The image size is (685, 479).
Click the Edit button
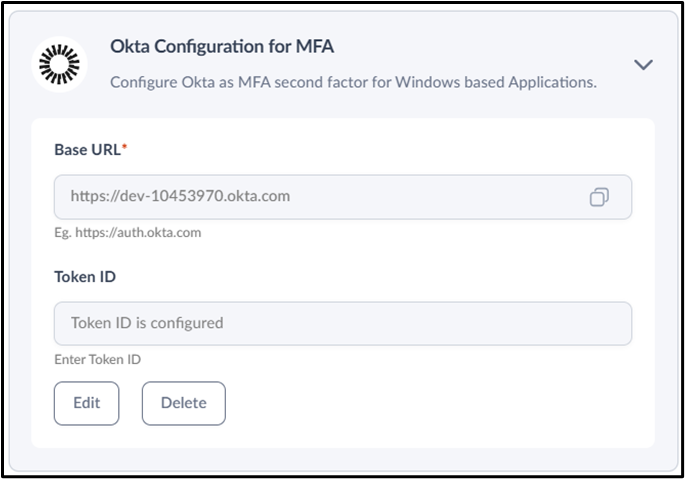click(x=86, y=403)
